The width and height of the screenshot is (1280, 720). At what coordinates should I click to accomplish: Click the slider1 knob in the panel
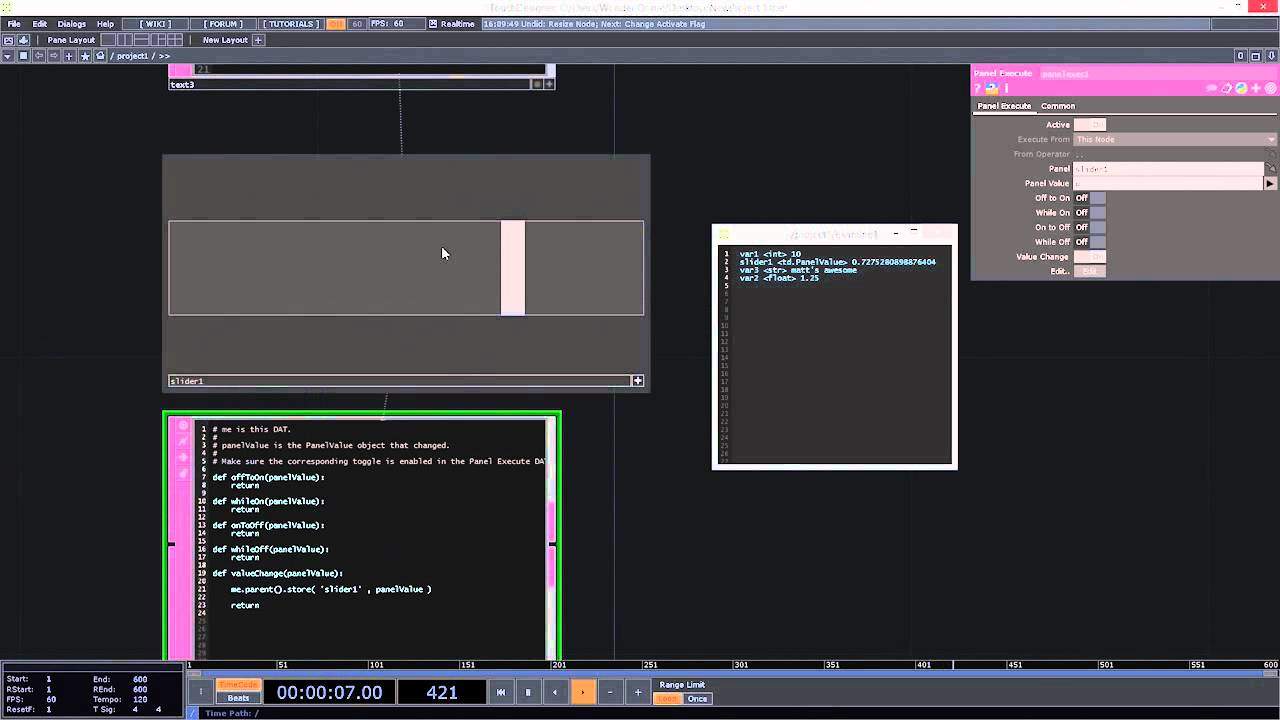(x=512, y=268)
